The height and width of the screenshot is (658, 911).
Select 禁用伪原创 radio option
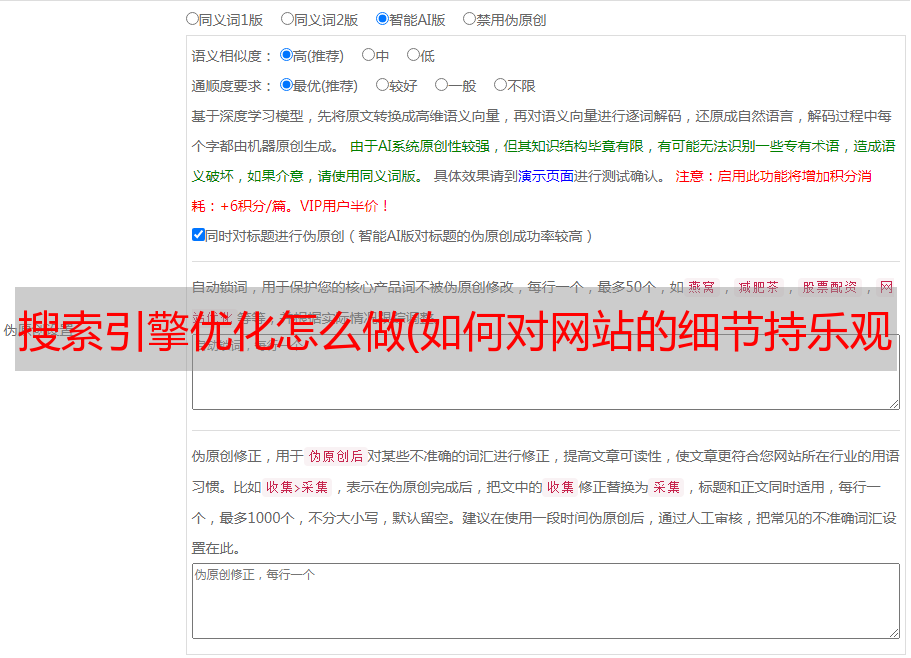(x=469, y=19)
